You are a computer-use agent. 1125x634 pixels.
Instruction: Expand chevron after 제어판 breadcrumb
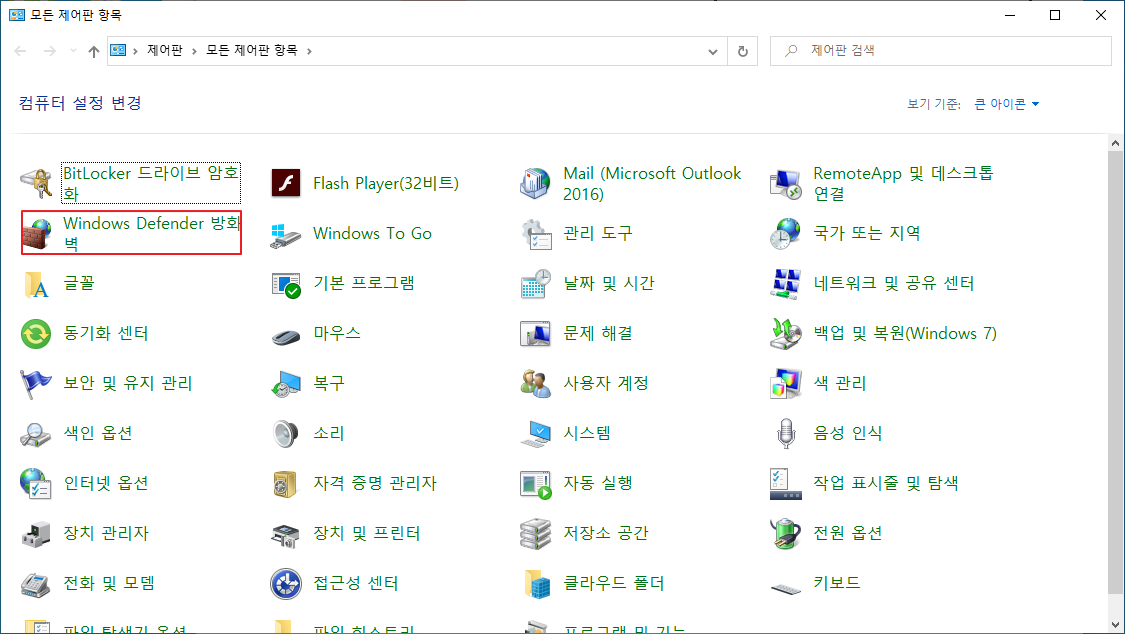tap(194, 51)
